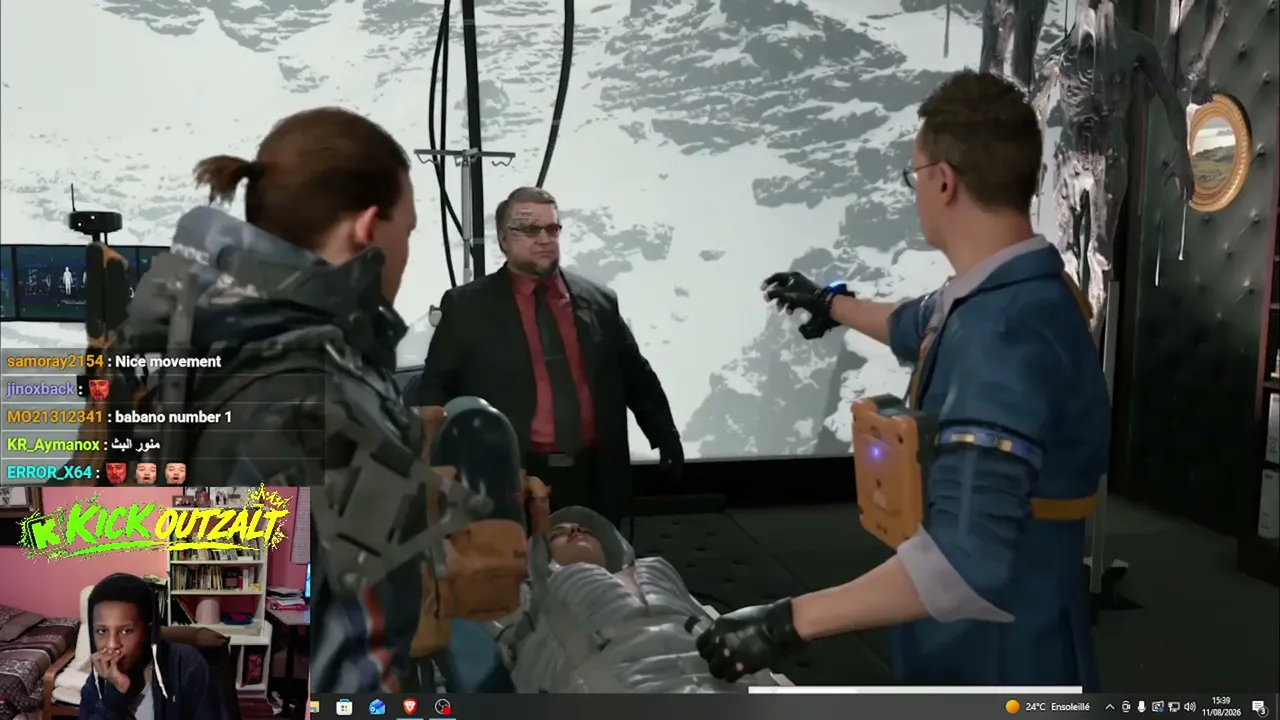Click the 24°C Ensoleillé weather text
This screenshot has width=1280, height=720.
(1057, 707)
